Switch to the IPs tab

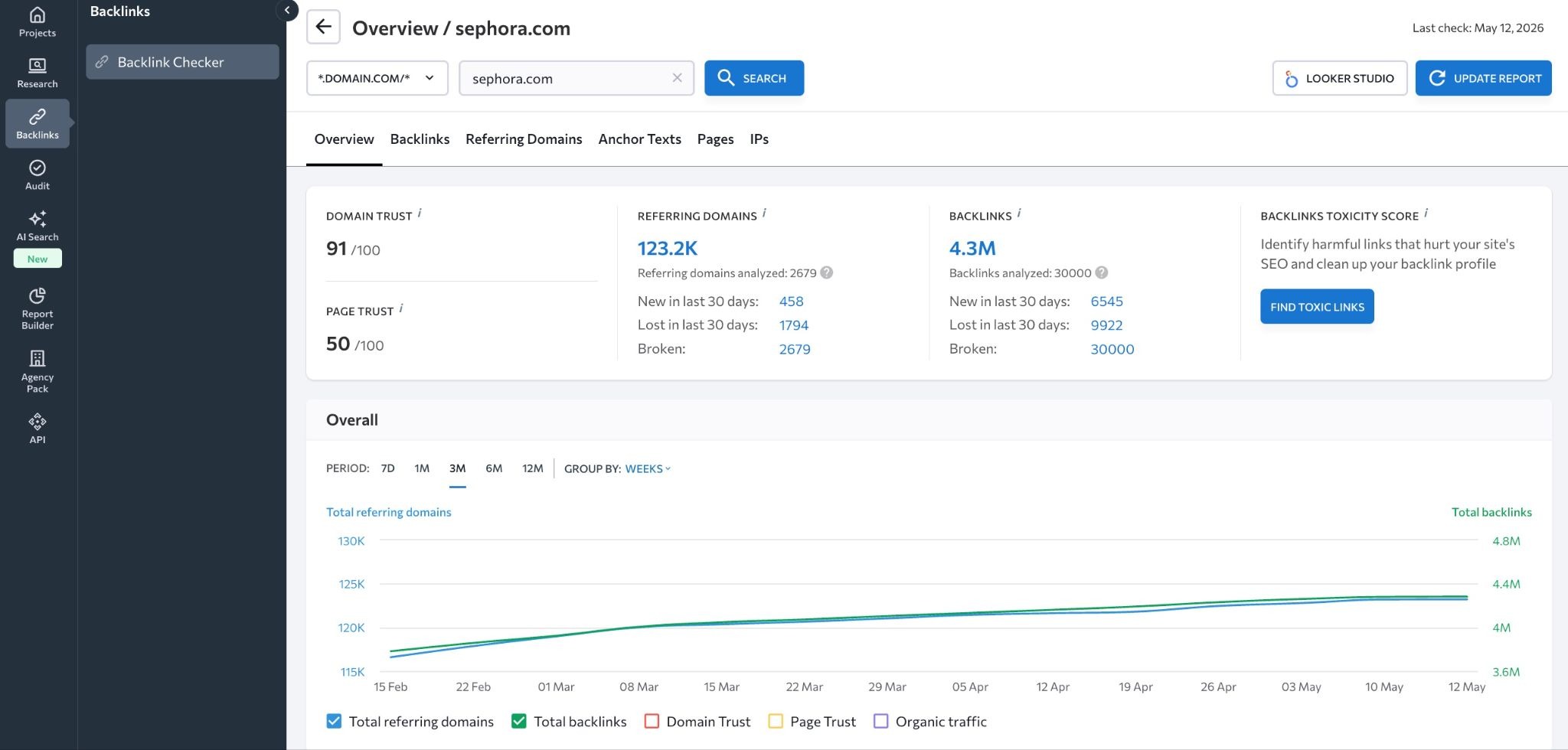tap(759, 139)
